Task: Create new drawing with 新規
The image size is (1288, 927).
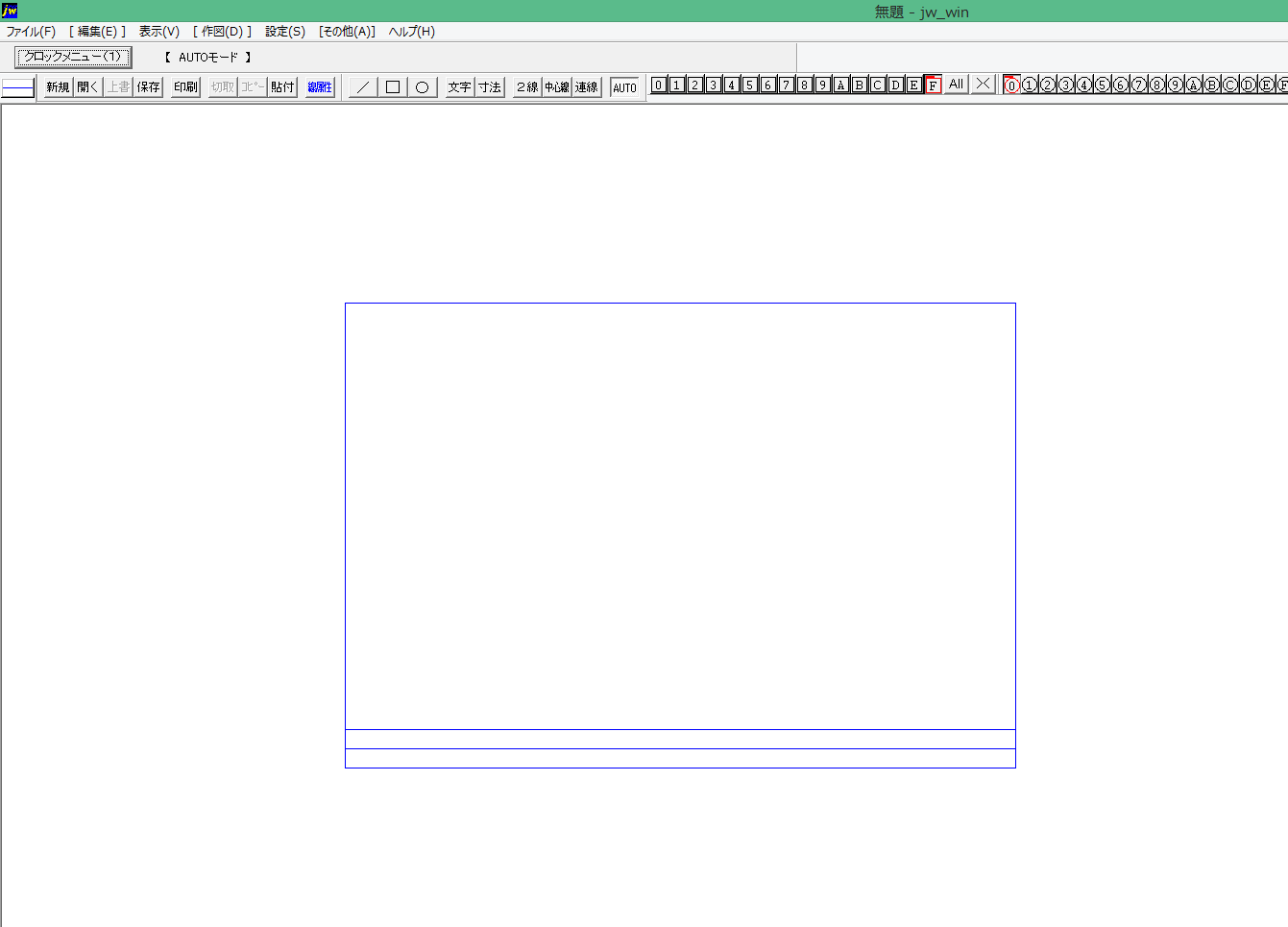Action: [x=59, y=86]
